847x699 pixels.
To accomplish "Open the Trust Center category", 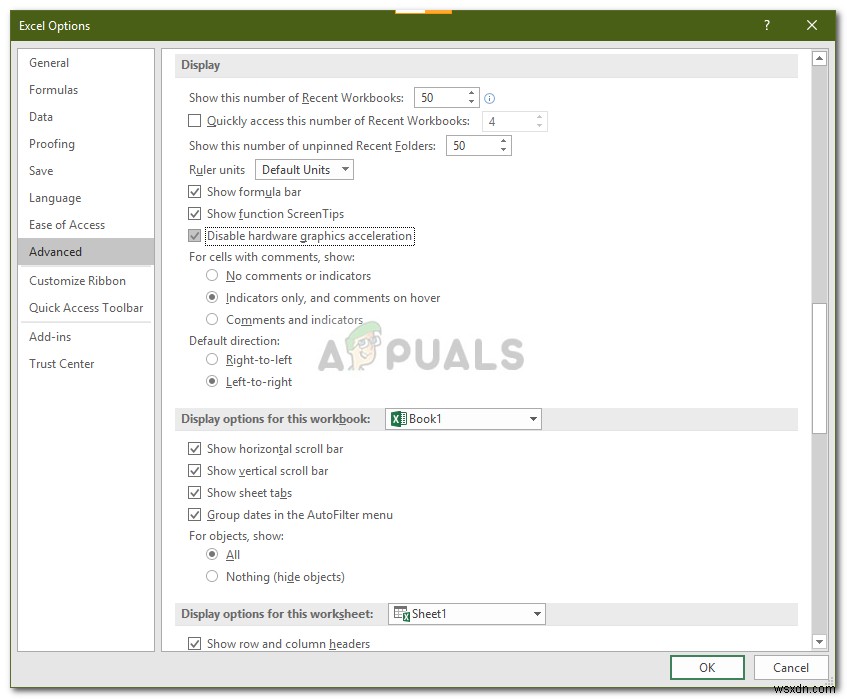I will pyautogui.click(x=86, y=364).
